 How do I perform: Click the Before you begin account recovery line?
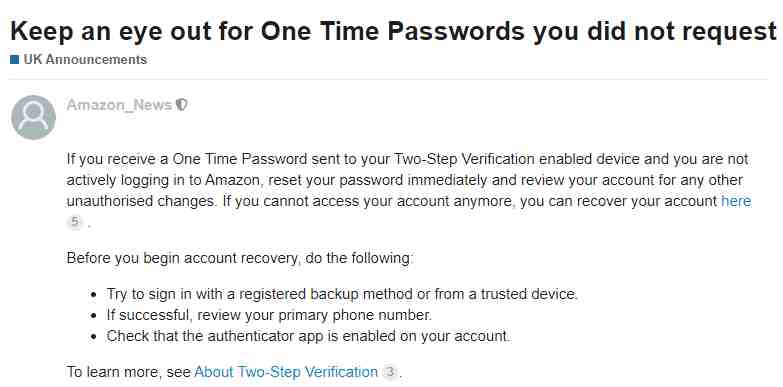pyautogui.click(x=240, y=259)
